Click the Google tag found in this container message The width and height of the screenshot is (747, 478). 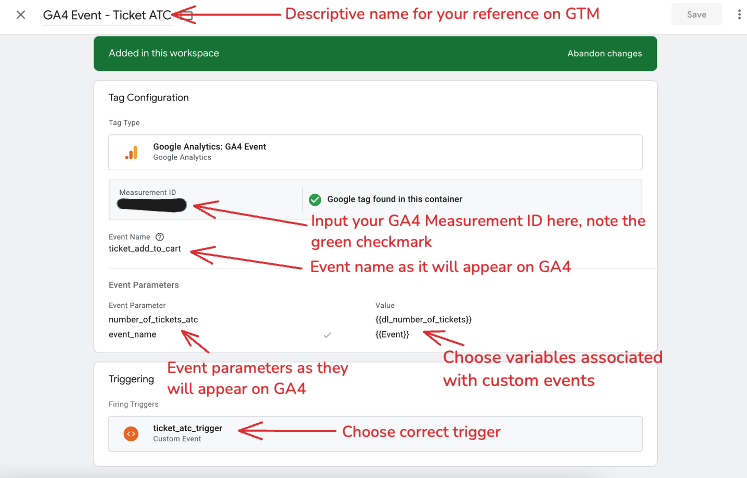point(394,199)
